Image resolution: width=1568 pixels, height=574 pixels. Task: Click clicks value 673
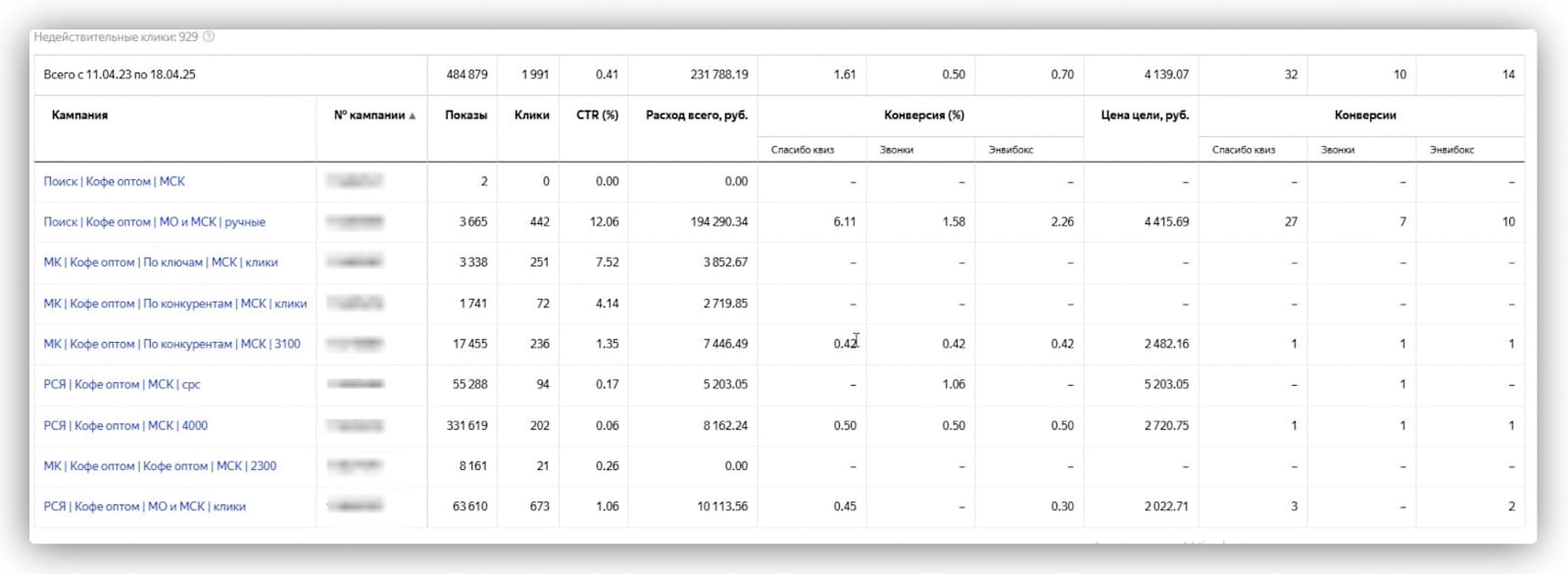[539, 506]
